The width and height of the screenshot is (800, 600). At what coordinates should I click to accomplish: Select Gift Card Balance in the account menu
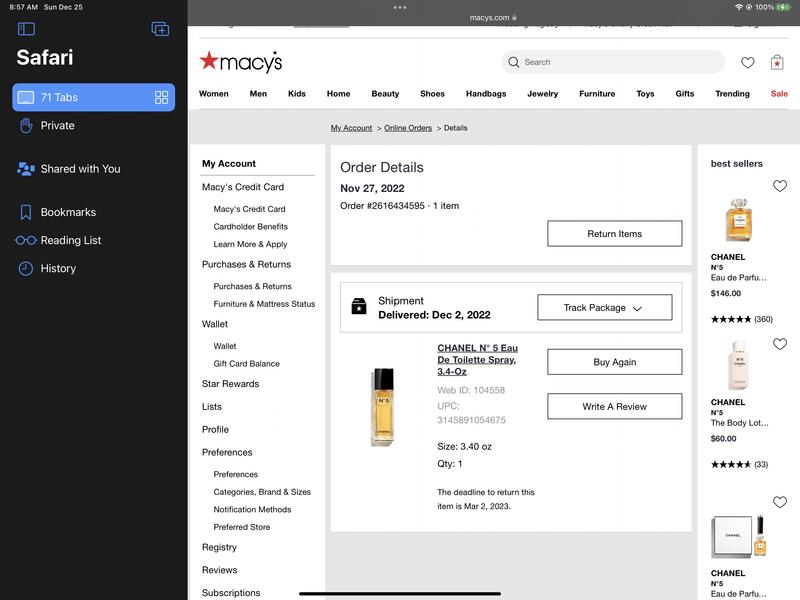[246, 364]
